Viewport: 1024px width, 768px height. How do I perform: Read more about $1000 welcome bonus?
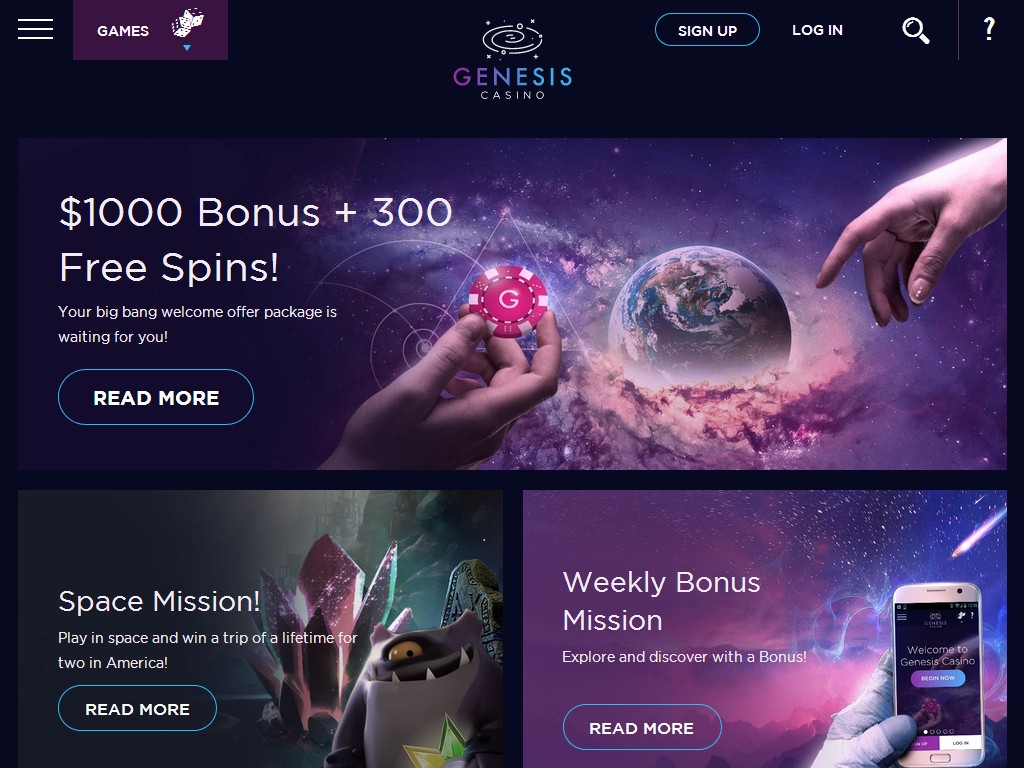[x=155, y=397]
